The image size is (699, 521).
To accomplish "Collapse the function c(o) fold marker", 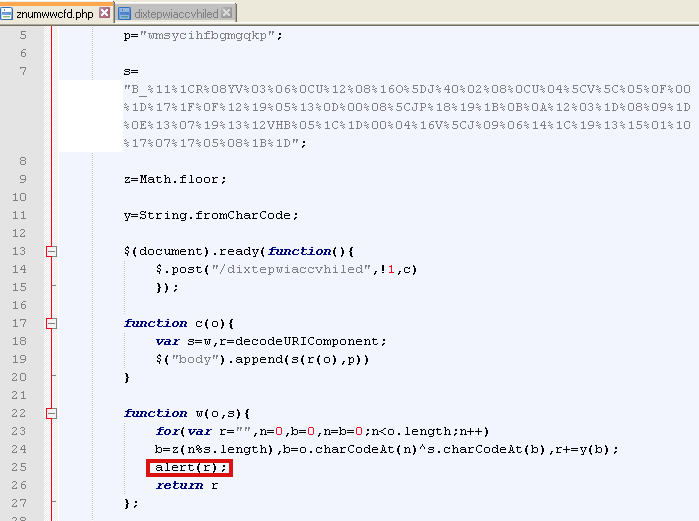I will [51, 323].
